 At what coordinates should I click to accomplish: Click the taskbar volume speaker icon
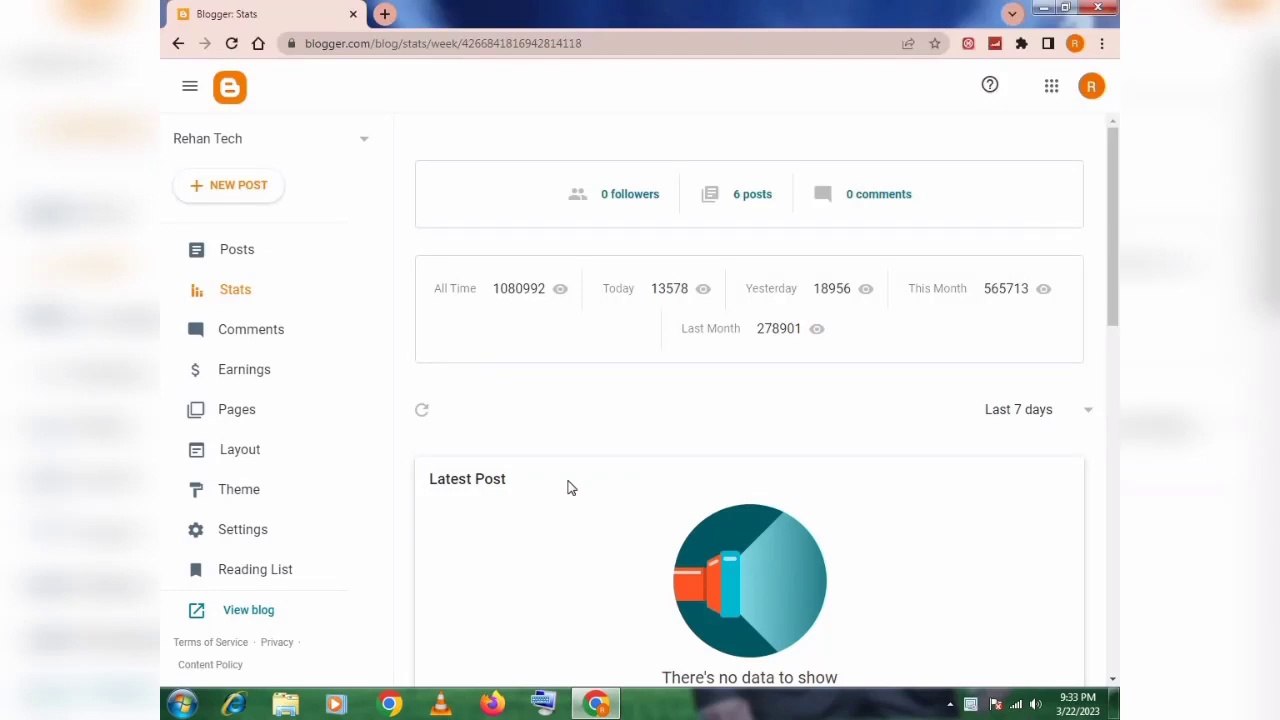[1035, 705]
